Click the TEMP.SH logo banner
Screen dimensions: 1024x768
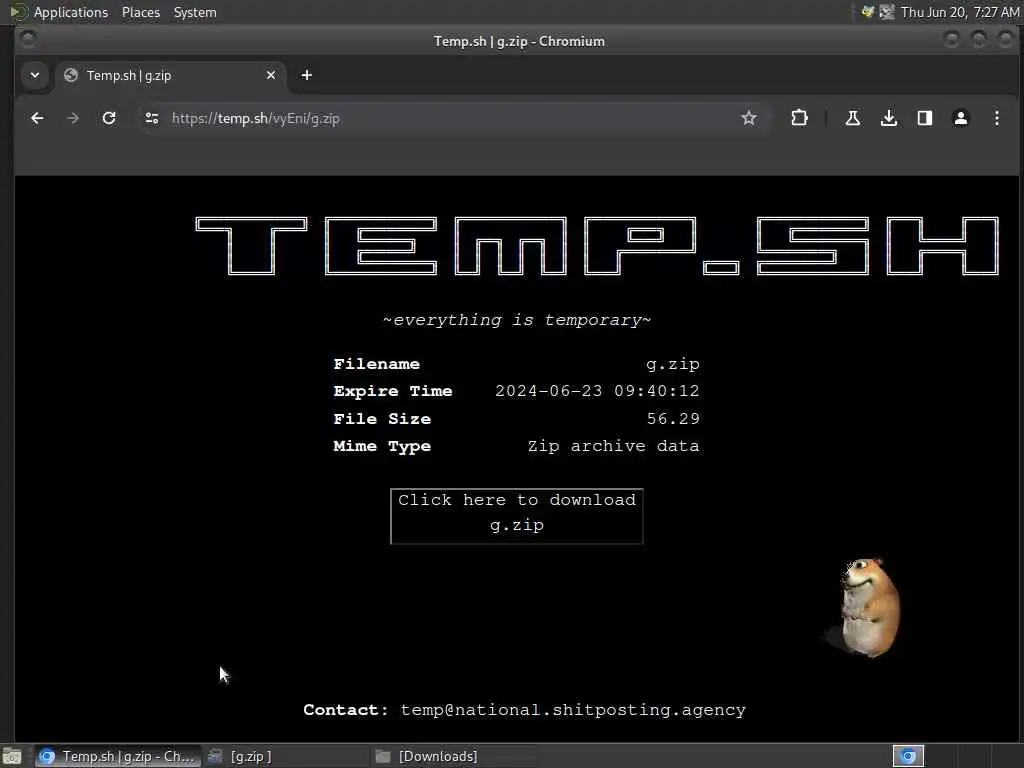coord(597,246)
